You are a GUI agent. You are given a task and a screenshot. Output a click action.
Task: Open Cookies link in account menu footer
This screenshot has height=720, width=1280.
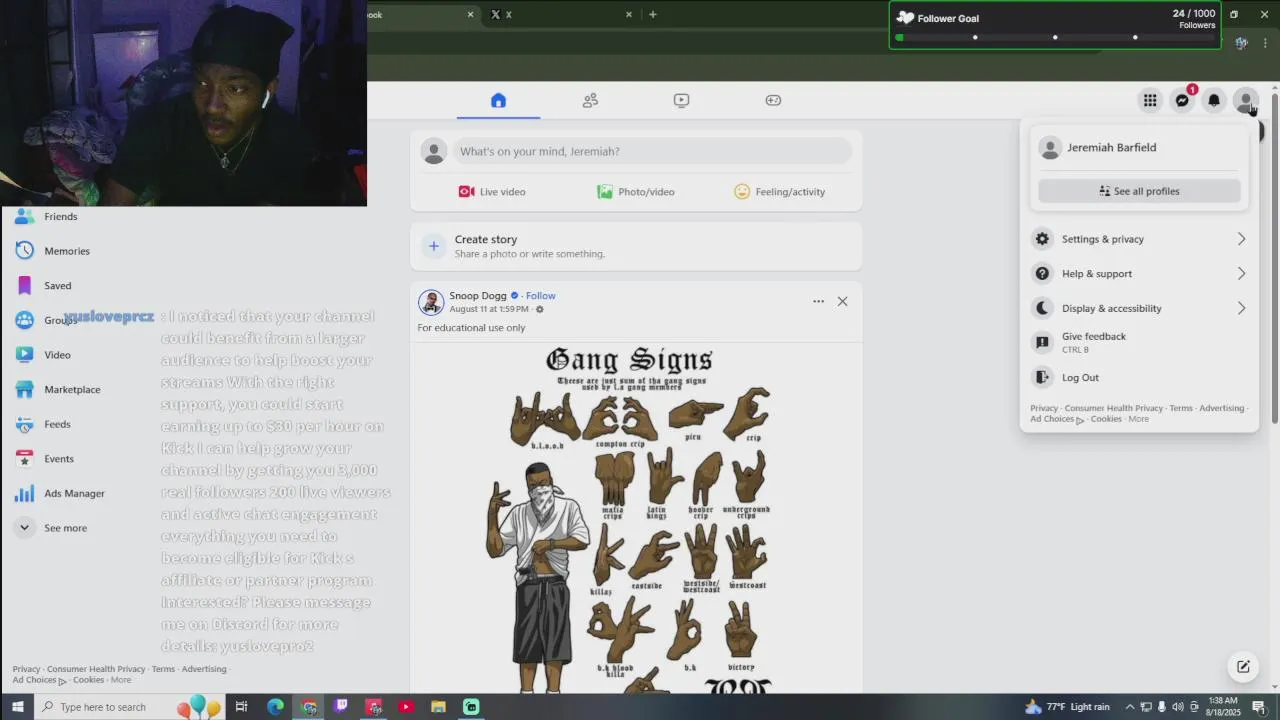click(x=1106, y=419)
